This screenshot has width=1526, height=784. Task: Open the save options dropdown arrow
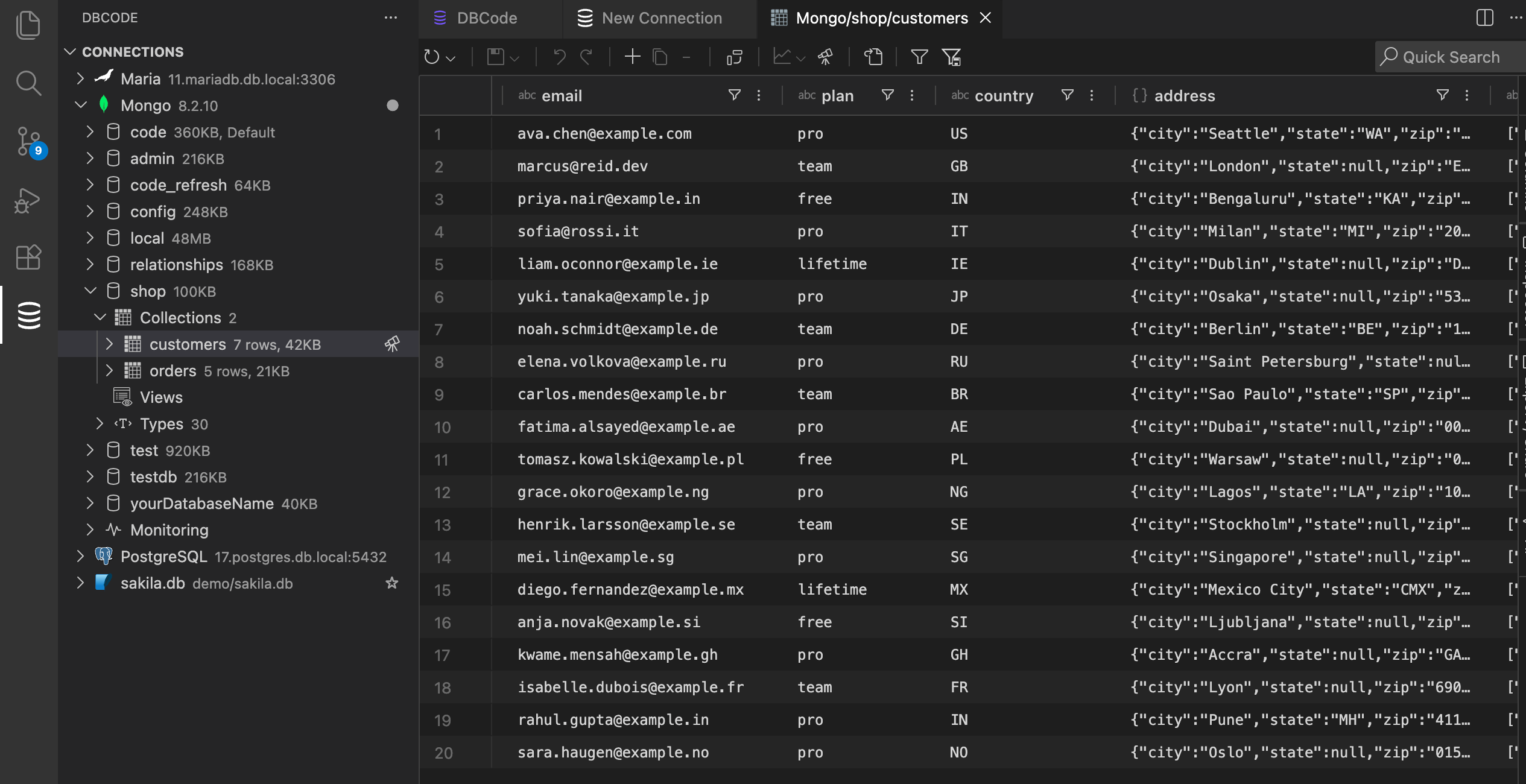514,58
